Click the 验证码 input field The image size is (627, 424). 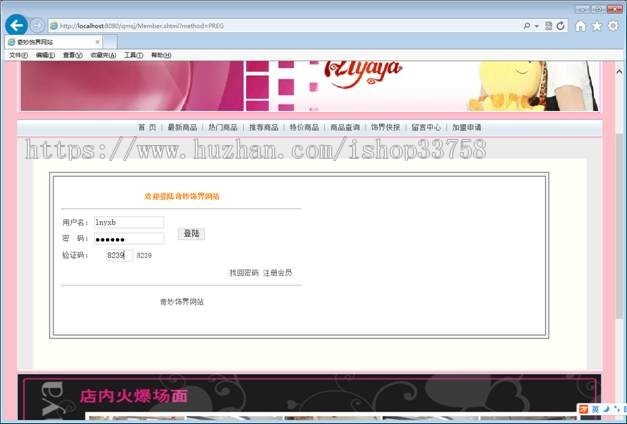pyautogui.click(x=120, y=255)
